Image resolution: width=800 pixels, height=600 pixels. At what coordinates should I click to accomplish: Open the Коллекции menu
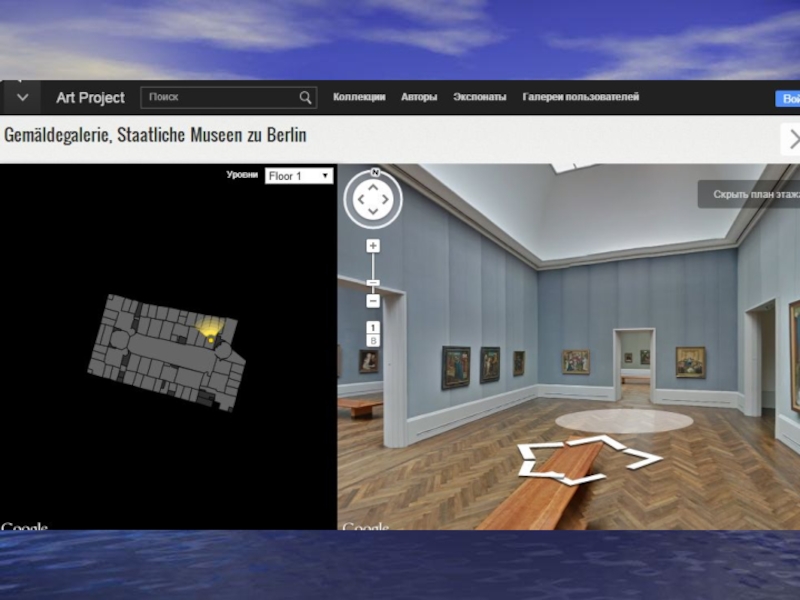[x=359, y=97]
